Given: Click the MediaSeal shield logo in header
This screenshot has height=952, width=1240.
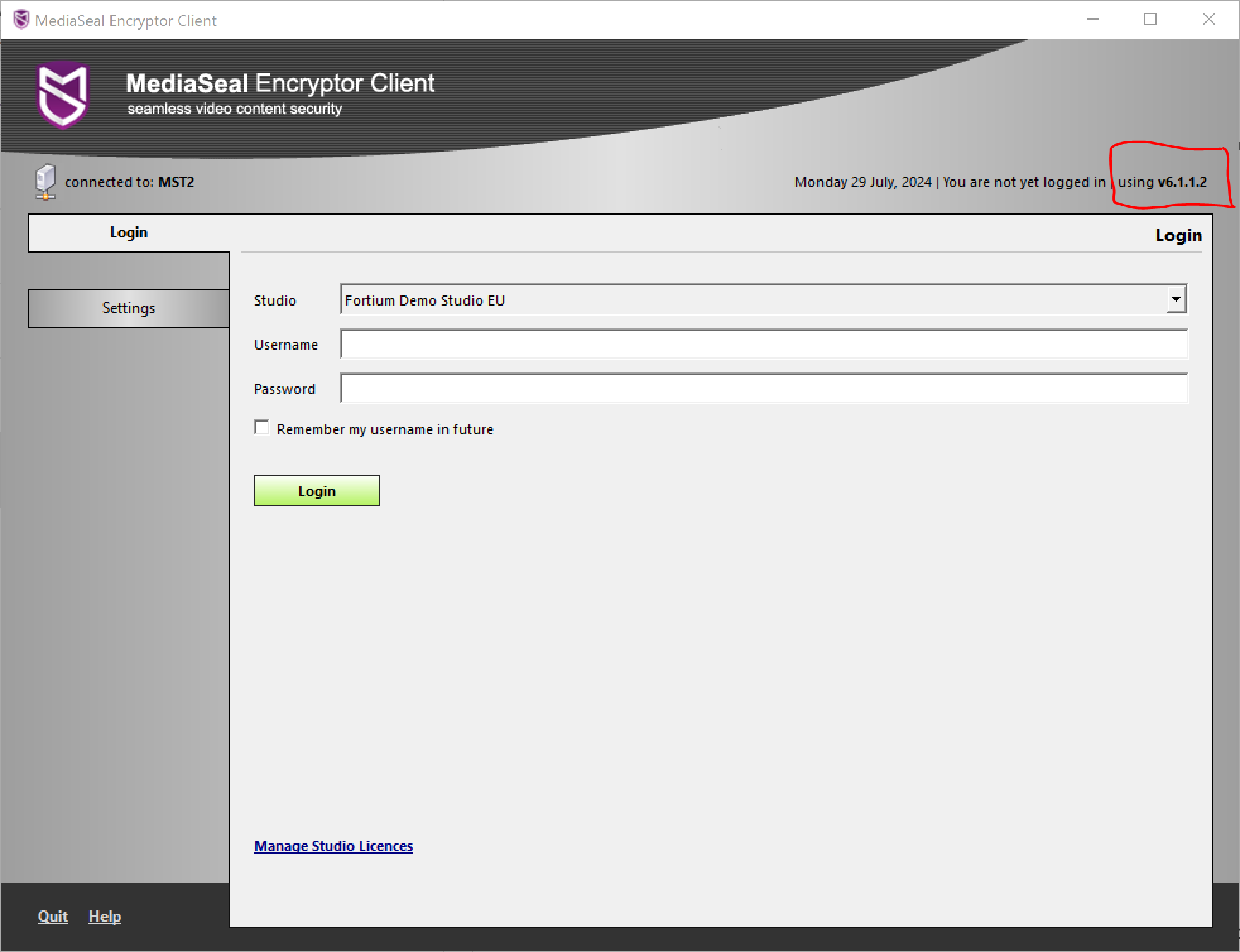Looking at the screenshot, I should 62,95.
